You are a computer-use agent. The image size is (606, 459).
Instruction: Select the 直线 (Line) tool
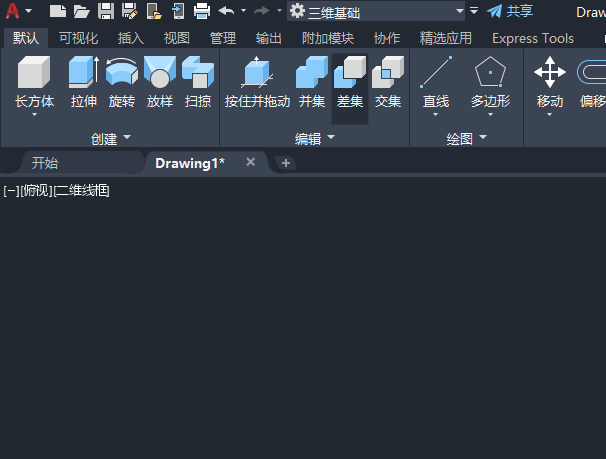click(x=436, y=82)
